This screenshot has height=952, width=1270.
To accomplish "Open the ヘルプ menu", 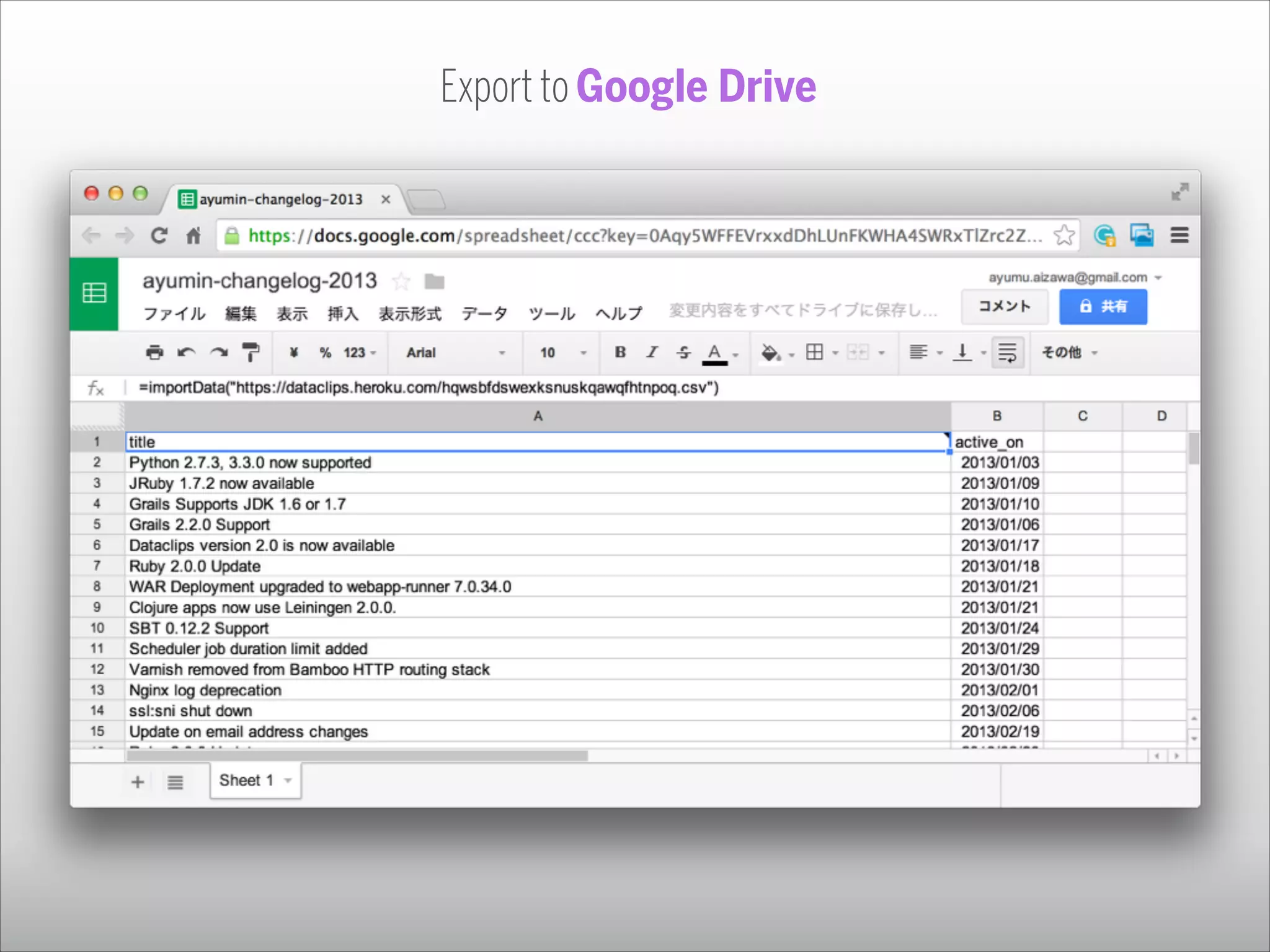I will click(619, 314).
